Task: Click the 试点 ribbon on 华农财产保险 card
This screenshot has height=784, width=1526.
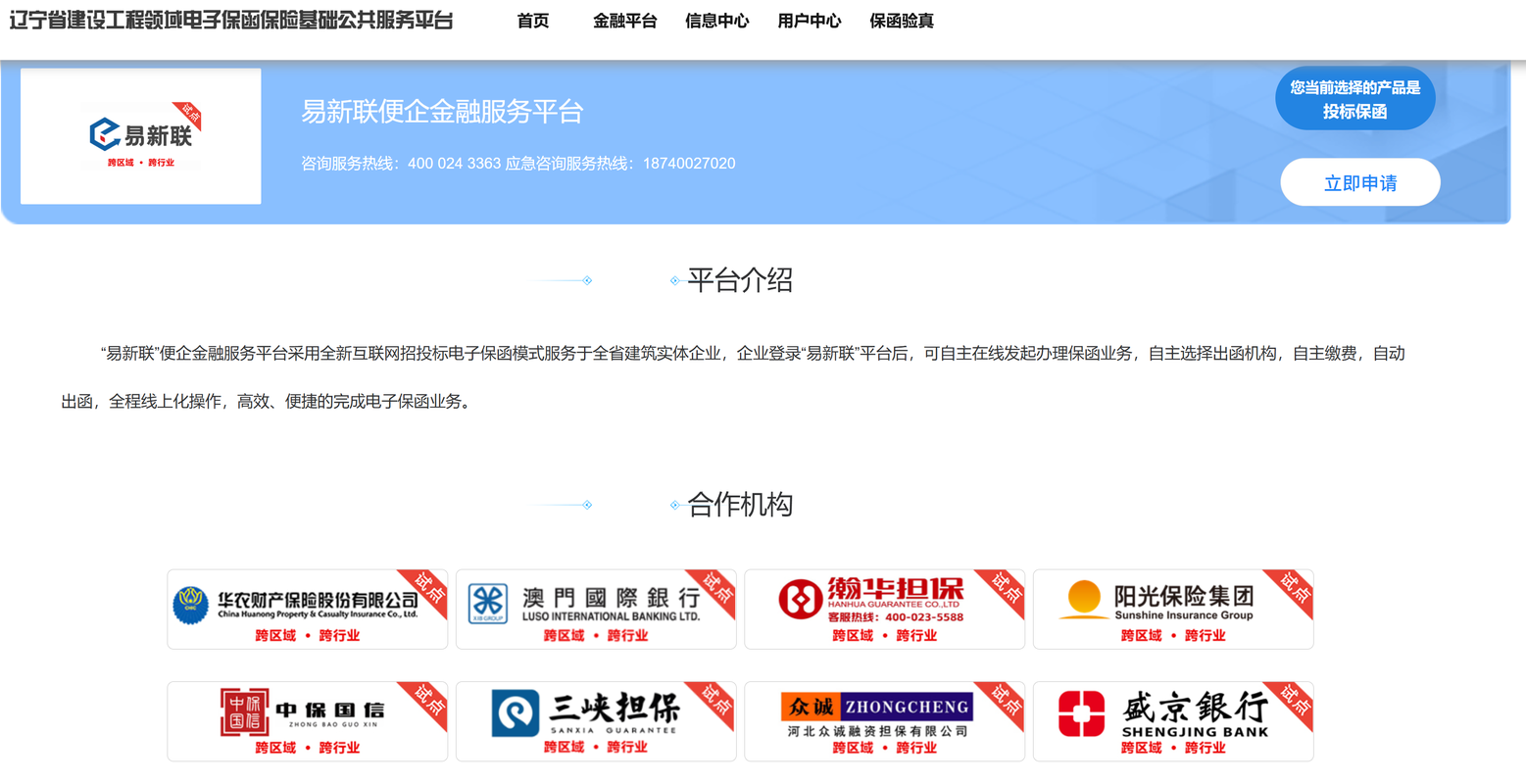Action: point(427,590)
